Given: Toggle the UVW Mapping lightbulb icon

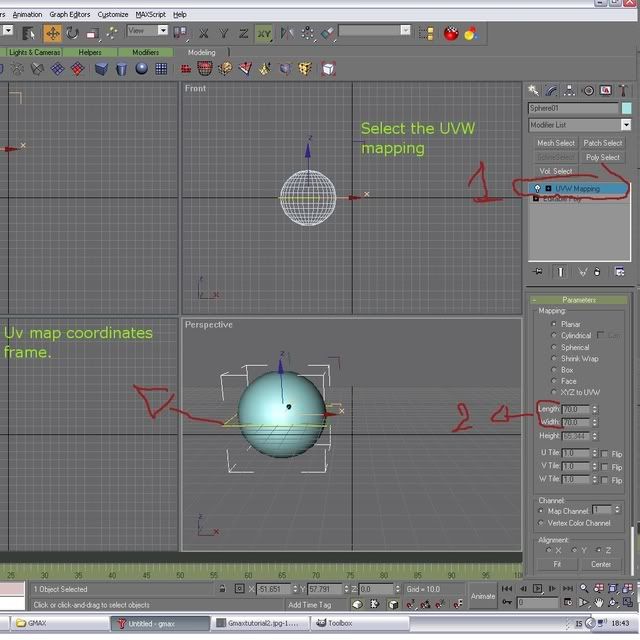Looking at the screenshot, I should pyautogui.click(x=538, y=188).
